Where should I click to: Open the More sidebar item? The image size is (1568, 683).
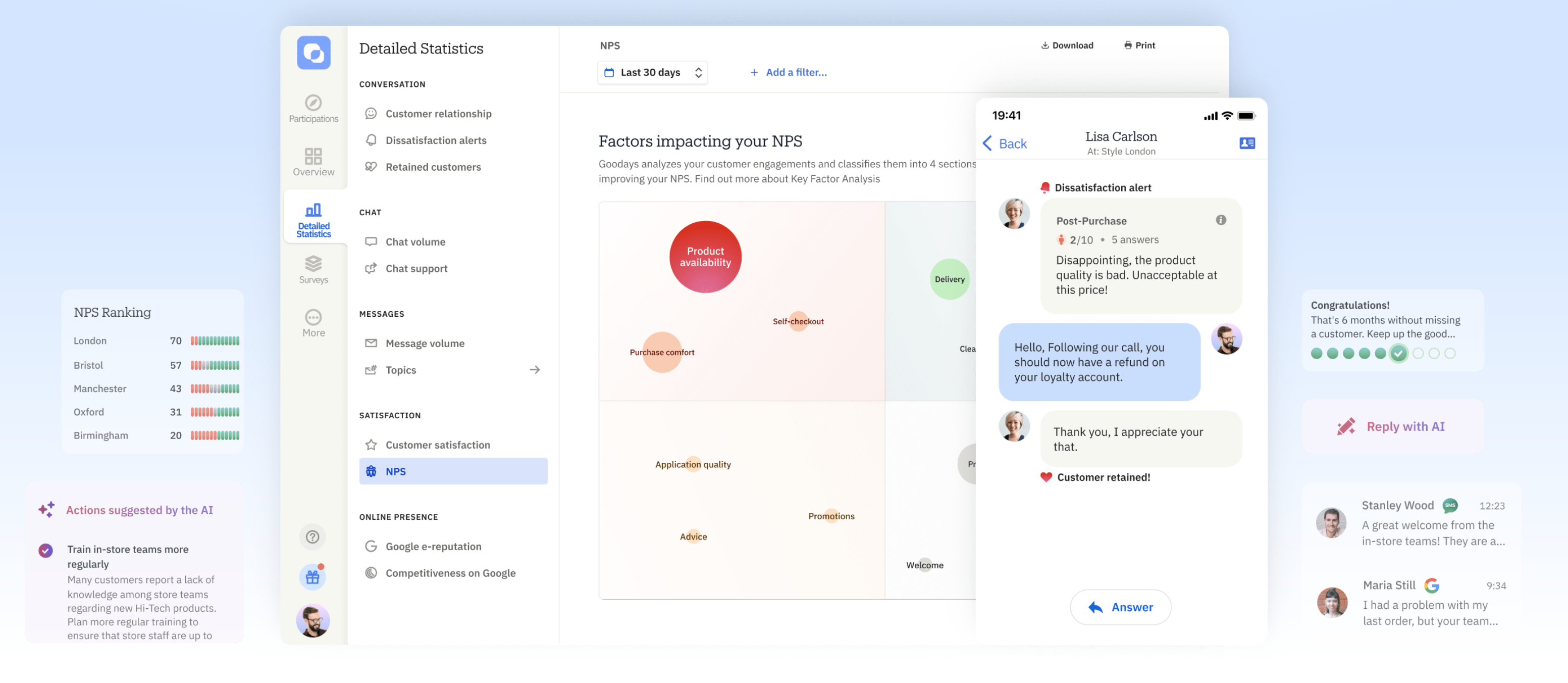tap(313, 323)
